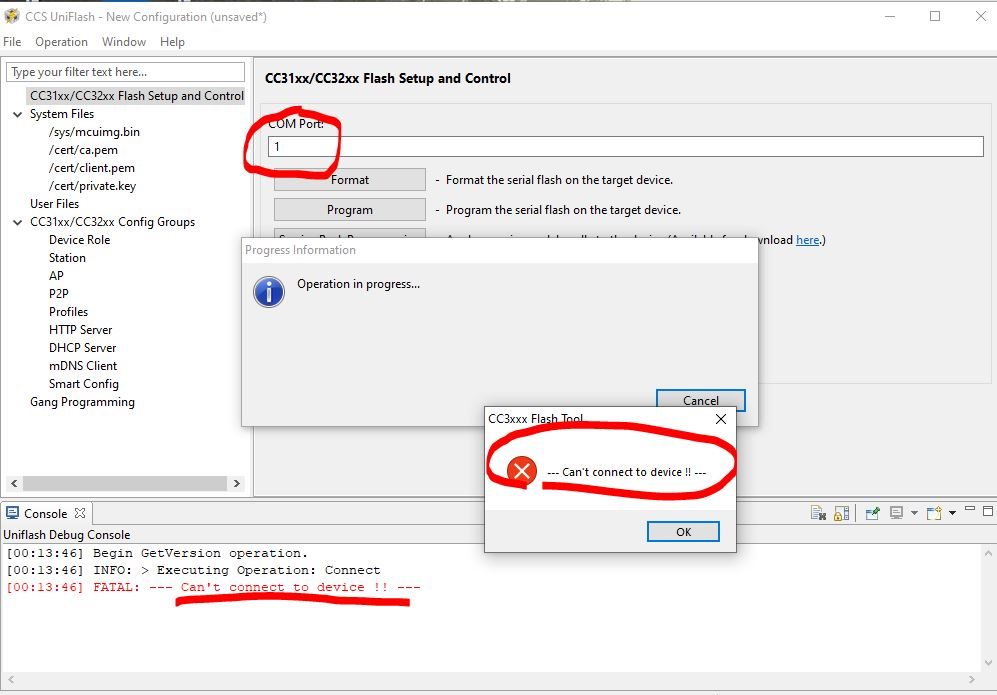The height and width of the screenshot is (695, 997).
Task: Open mDNS Client config group
Action: (83, 366)
